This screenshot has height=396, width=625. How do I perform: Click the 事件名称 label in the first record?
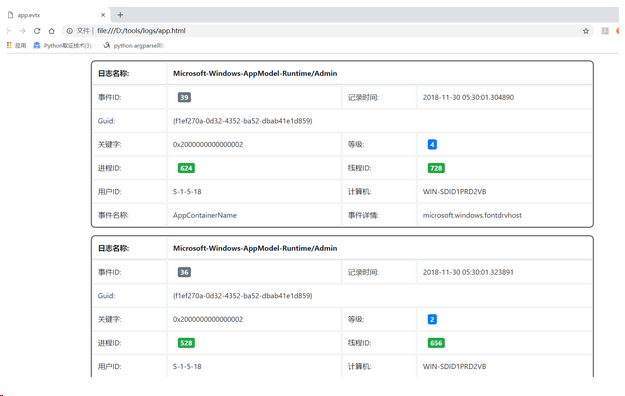(113, 215)
